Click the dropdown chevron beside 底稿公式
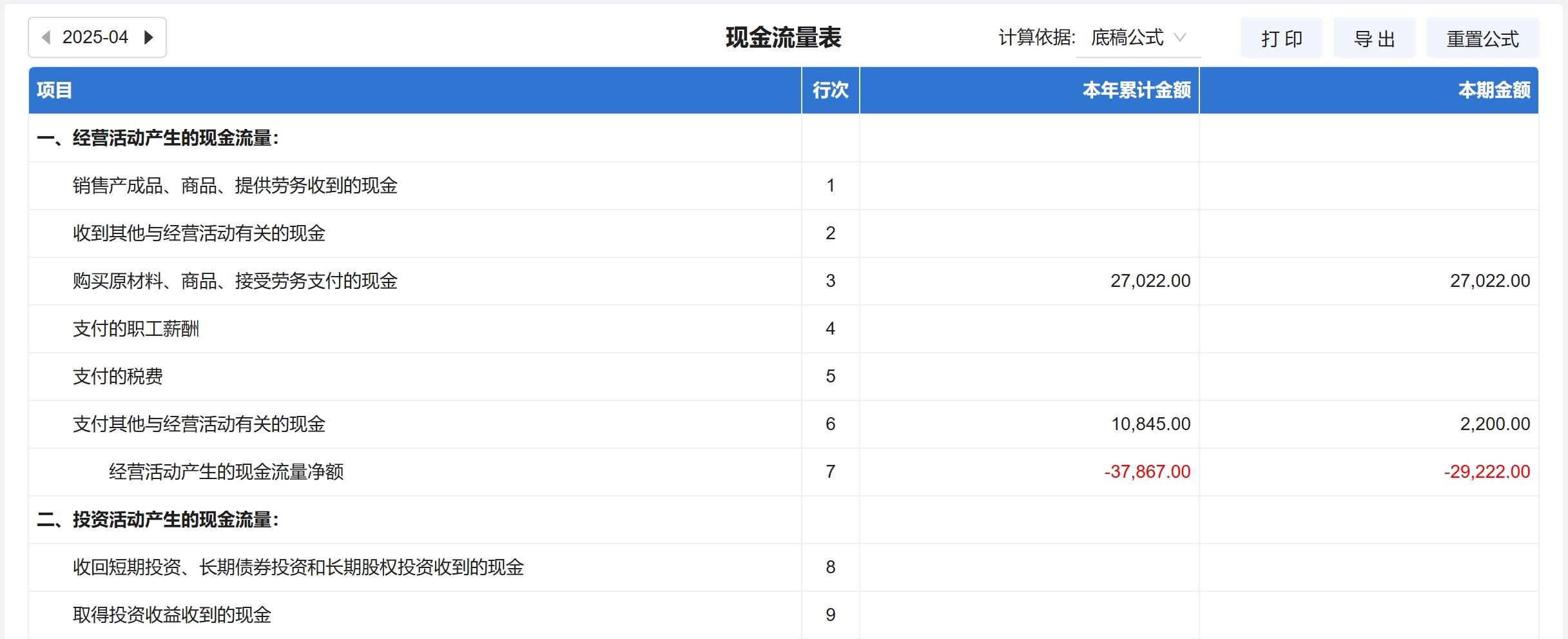The width and height of the screenshot is (1568, 639). [1180, 37]
